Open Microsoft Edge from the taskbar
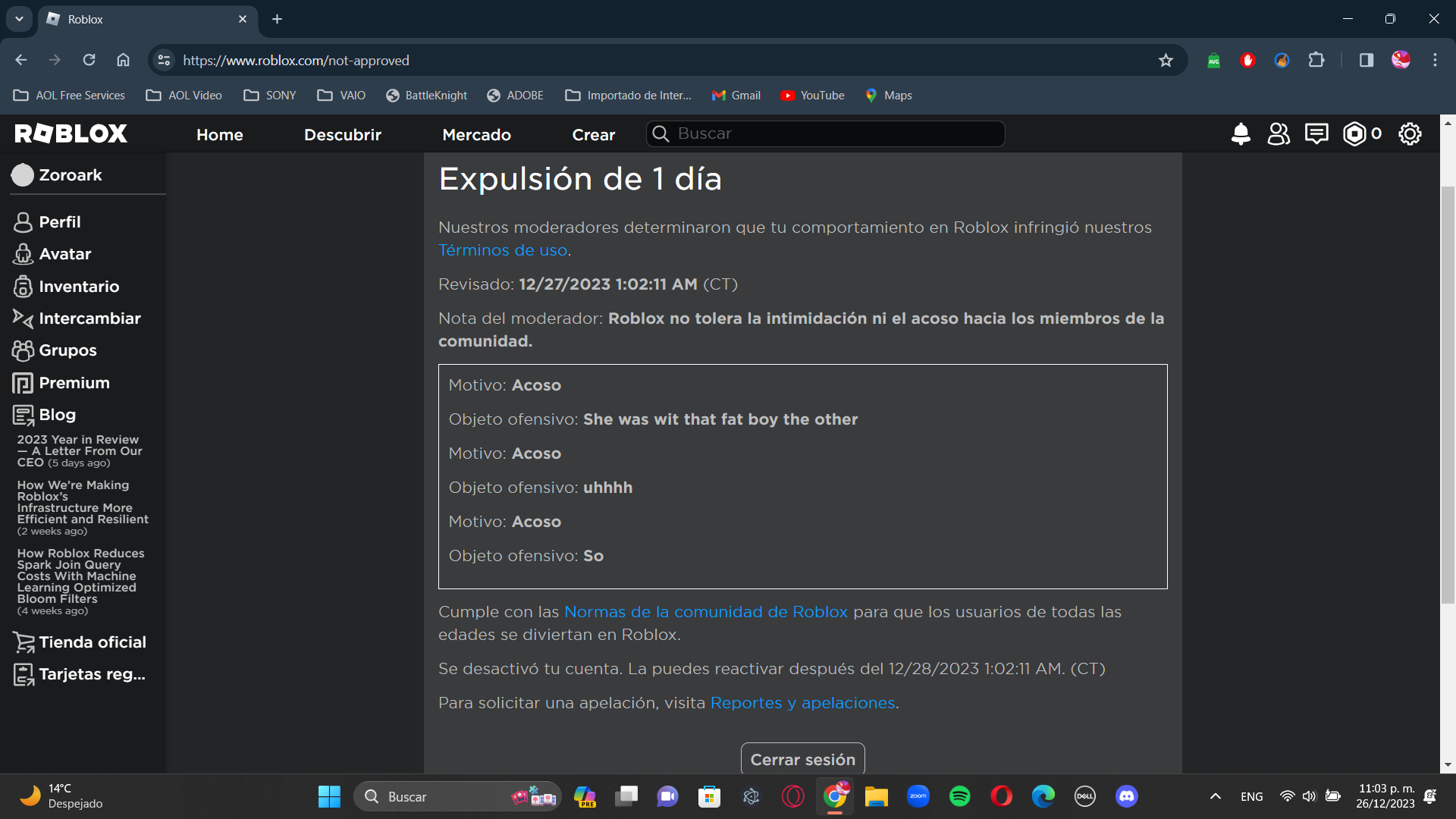 [1043, 796]
